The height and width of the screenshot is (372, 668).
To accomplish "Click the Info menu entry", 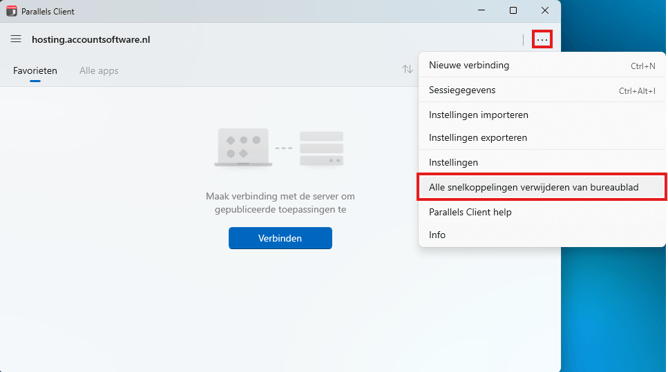I will (542, 235).
